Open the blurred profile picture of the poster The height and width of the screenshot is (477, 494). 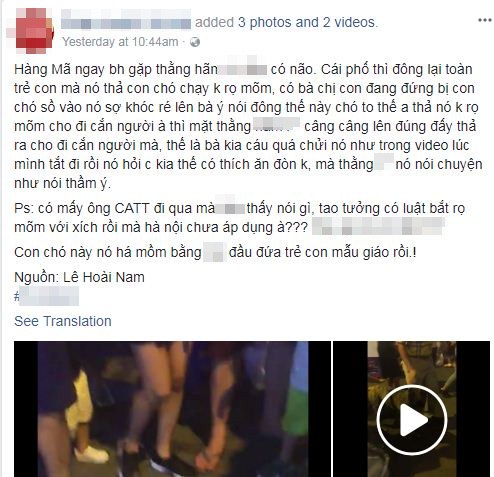click(x=30, y=31)
